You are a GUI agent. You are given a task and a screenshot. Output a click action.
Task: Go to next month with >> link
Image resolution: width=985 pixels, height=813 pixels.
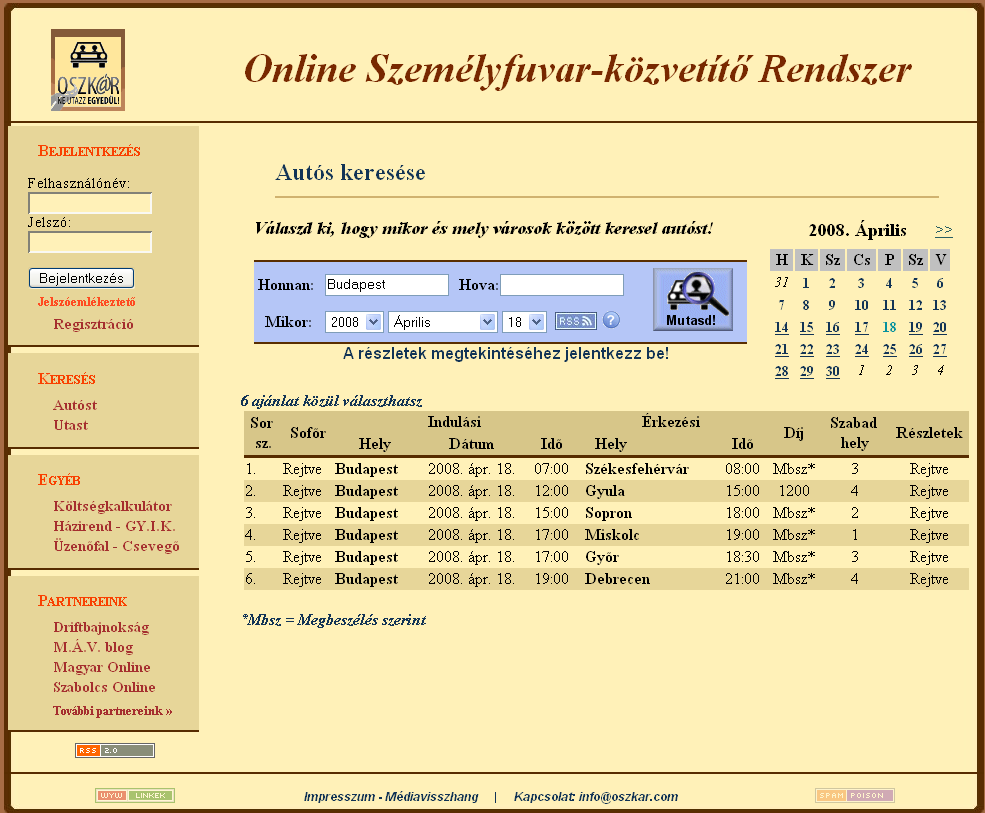944,229
